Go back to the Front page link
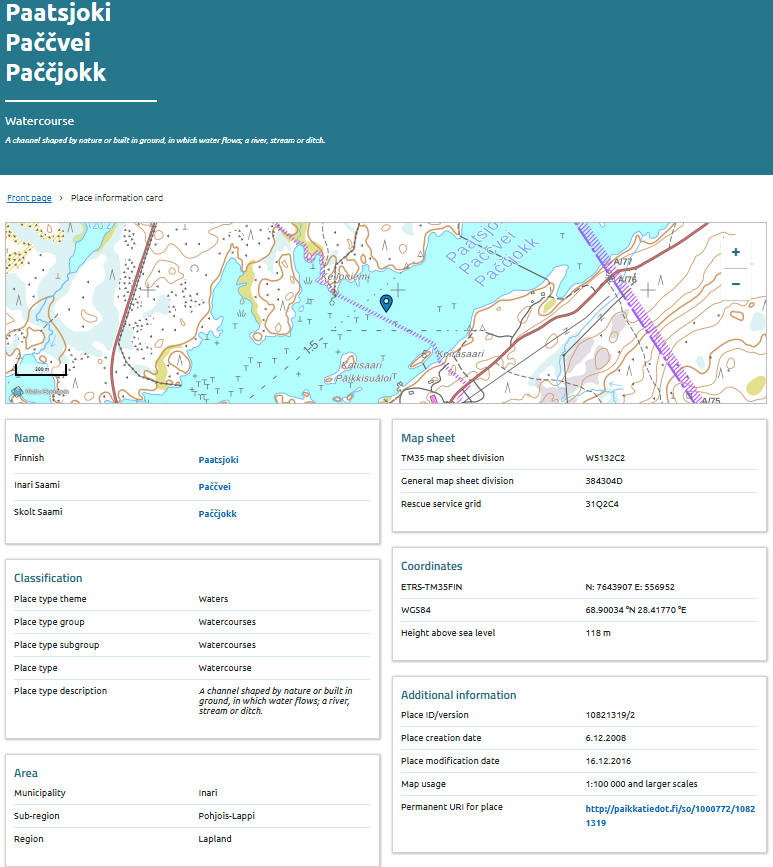Screen dimensions: 773x867 (x=29, y=198)
